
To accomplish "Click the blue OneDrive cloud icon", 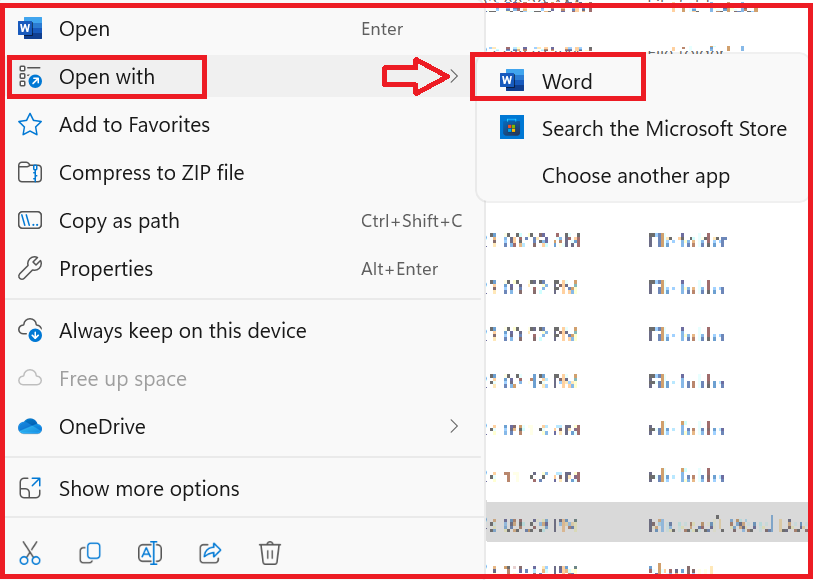I will pyautogui.click(x=30, y=427).
